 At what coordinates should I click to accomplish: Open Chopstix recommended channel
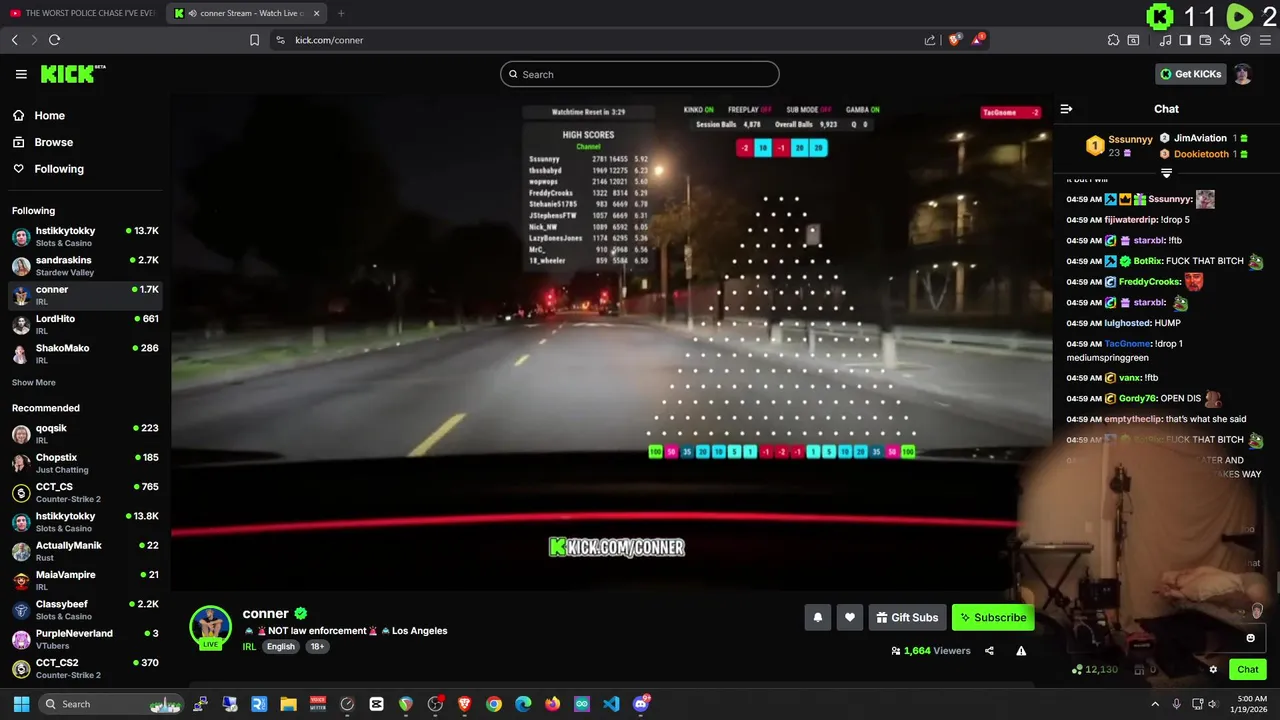tap(85, 463)
